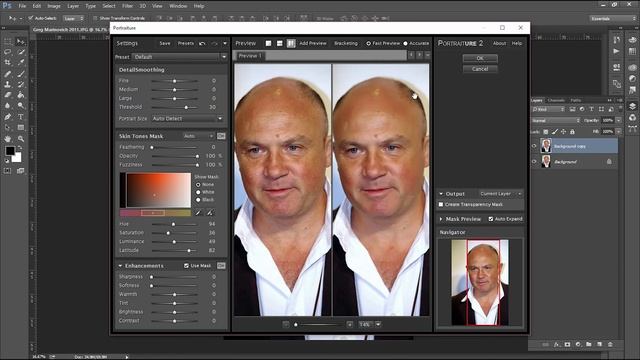Image resolution: width=640 pixels, height=360 pixels.
Task: Select Accurate preview radio button
Action: [x=405, y=43]
